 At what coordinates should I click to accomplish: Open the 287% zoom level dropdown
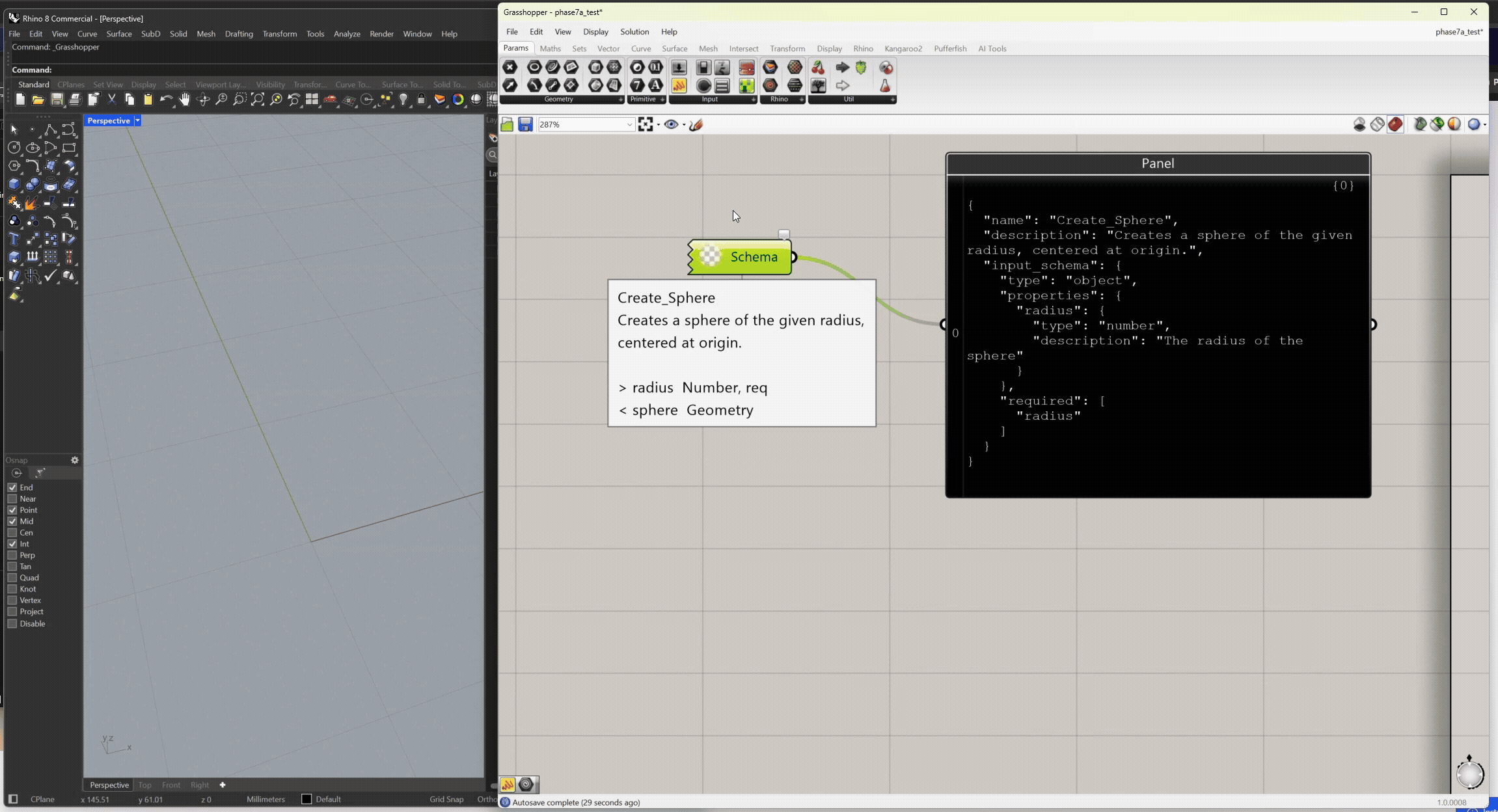pos(629,124)
